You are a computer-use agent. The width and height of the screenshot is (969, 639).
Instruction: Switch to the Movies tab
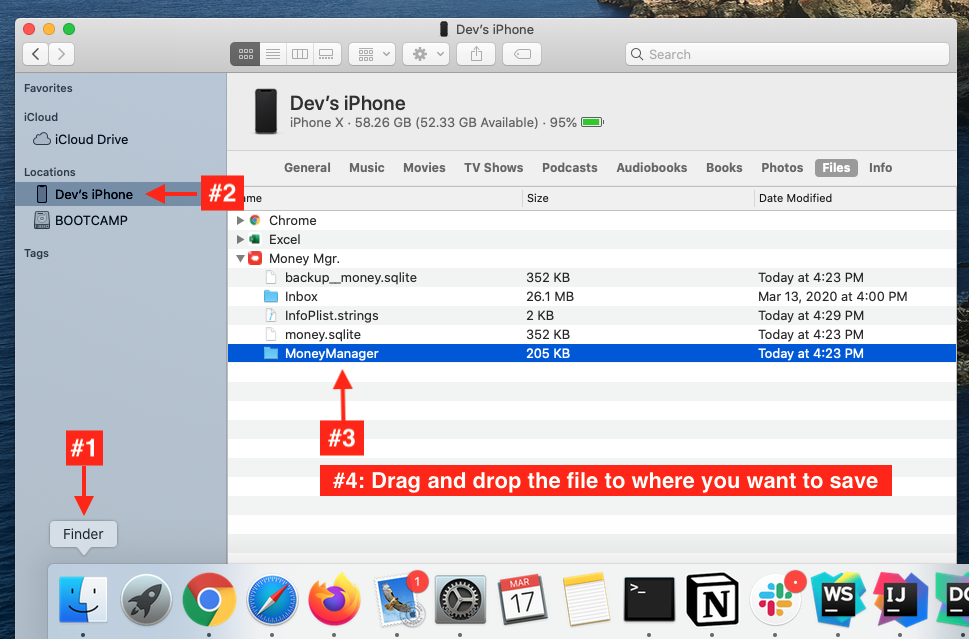click(x=424, y=167)
